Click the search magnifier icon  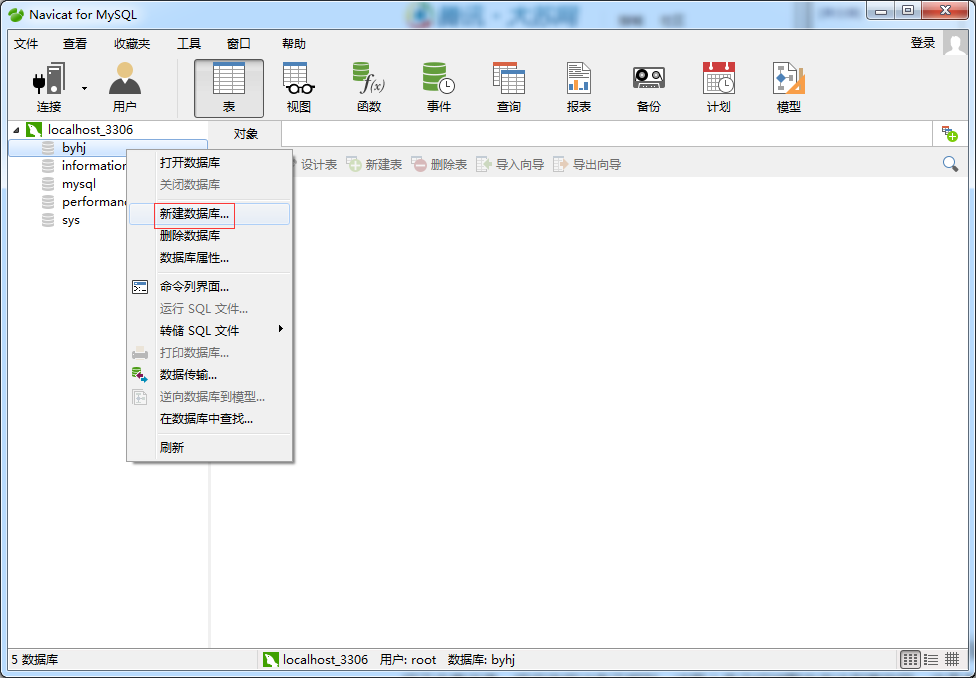pyautogui.click(x=950, y=163)
